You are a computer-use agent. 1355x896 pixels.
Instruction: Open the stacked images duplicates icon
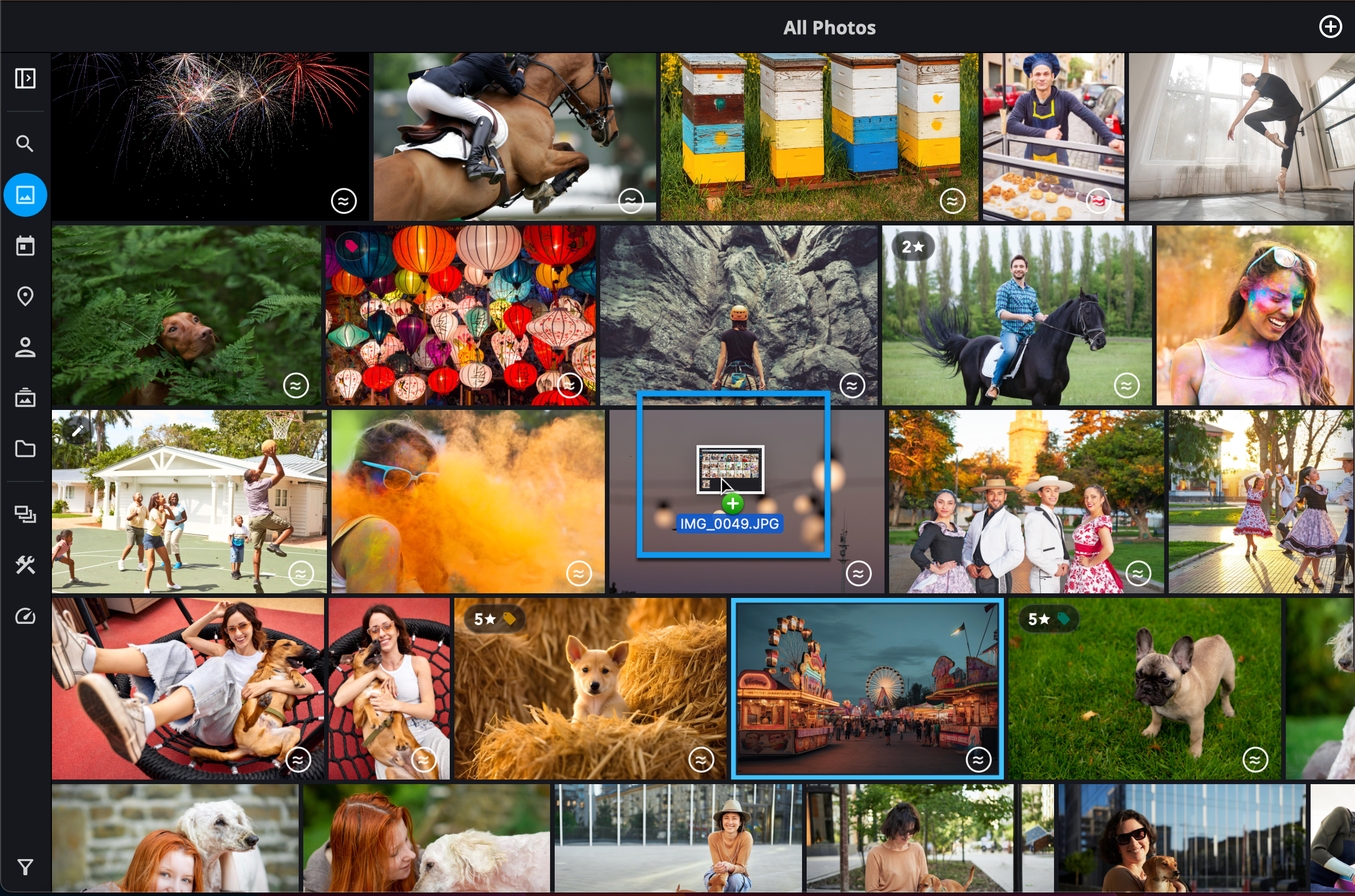tap(25, 514)
